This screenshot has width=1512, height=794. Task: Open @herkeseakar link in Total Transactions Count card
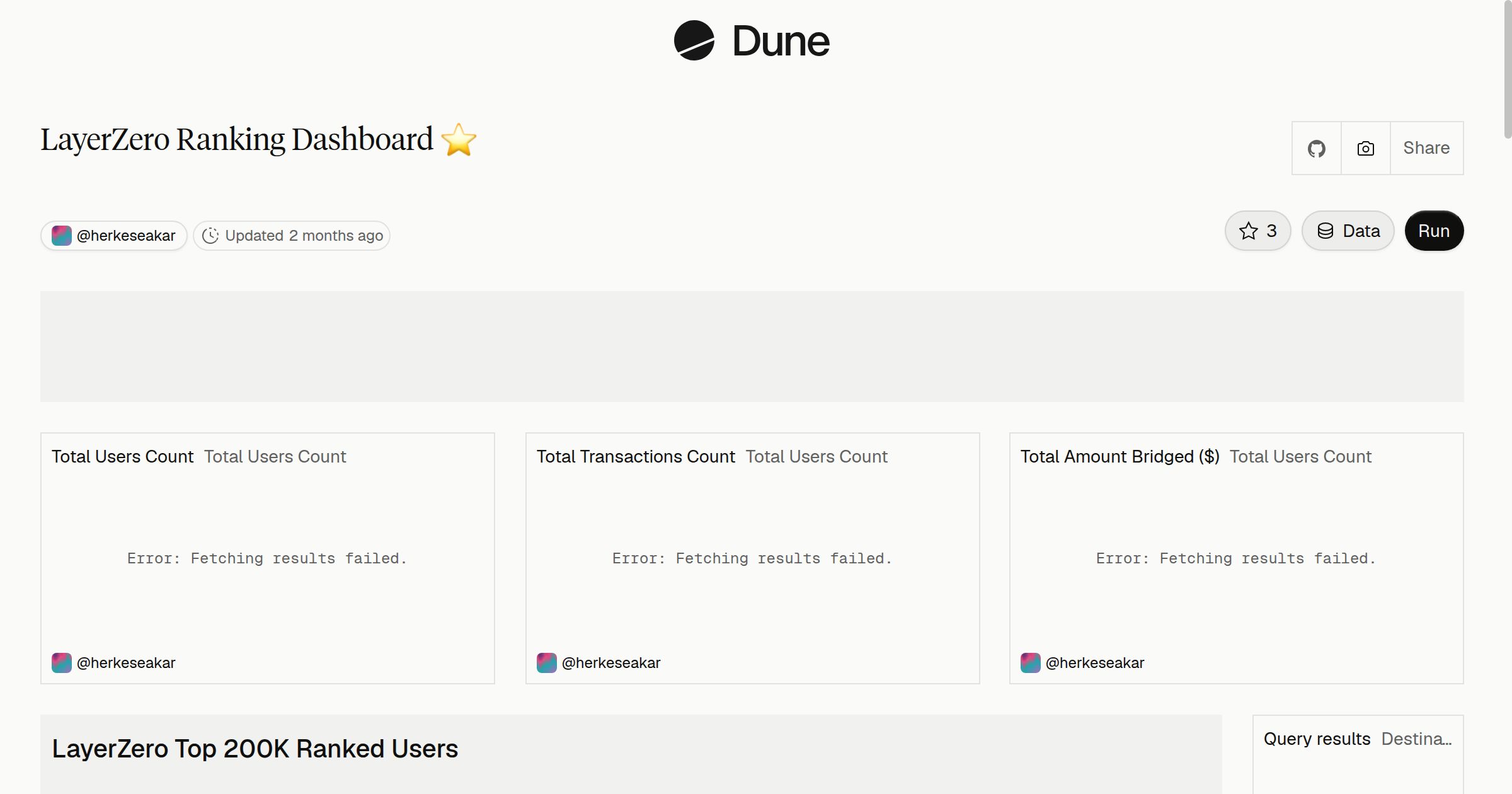[x=611, y=663]
